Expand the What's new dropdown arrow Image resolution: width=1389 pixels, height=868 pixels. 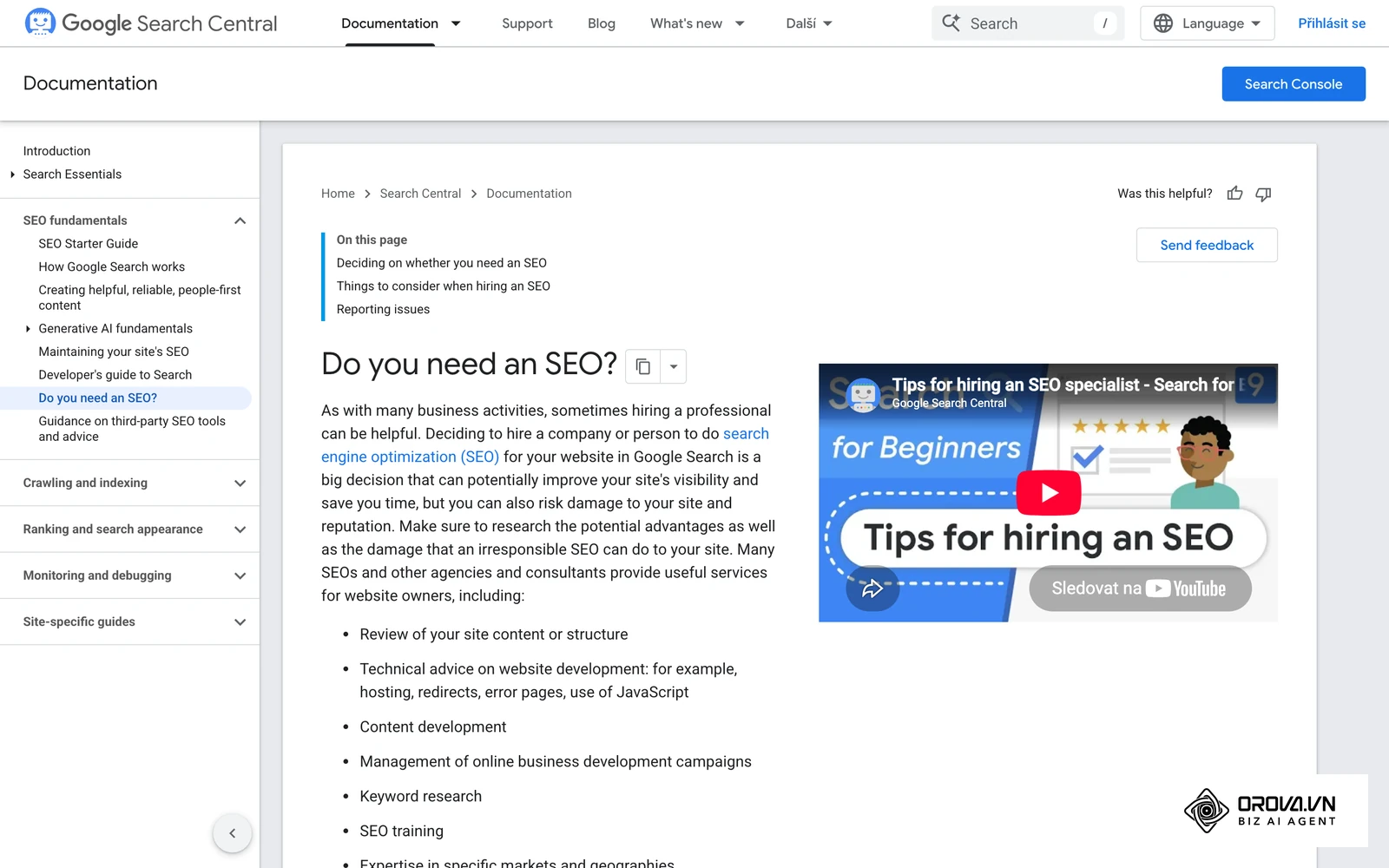[740, 23]
